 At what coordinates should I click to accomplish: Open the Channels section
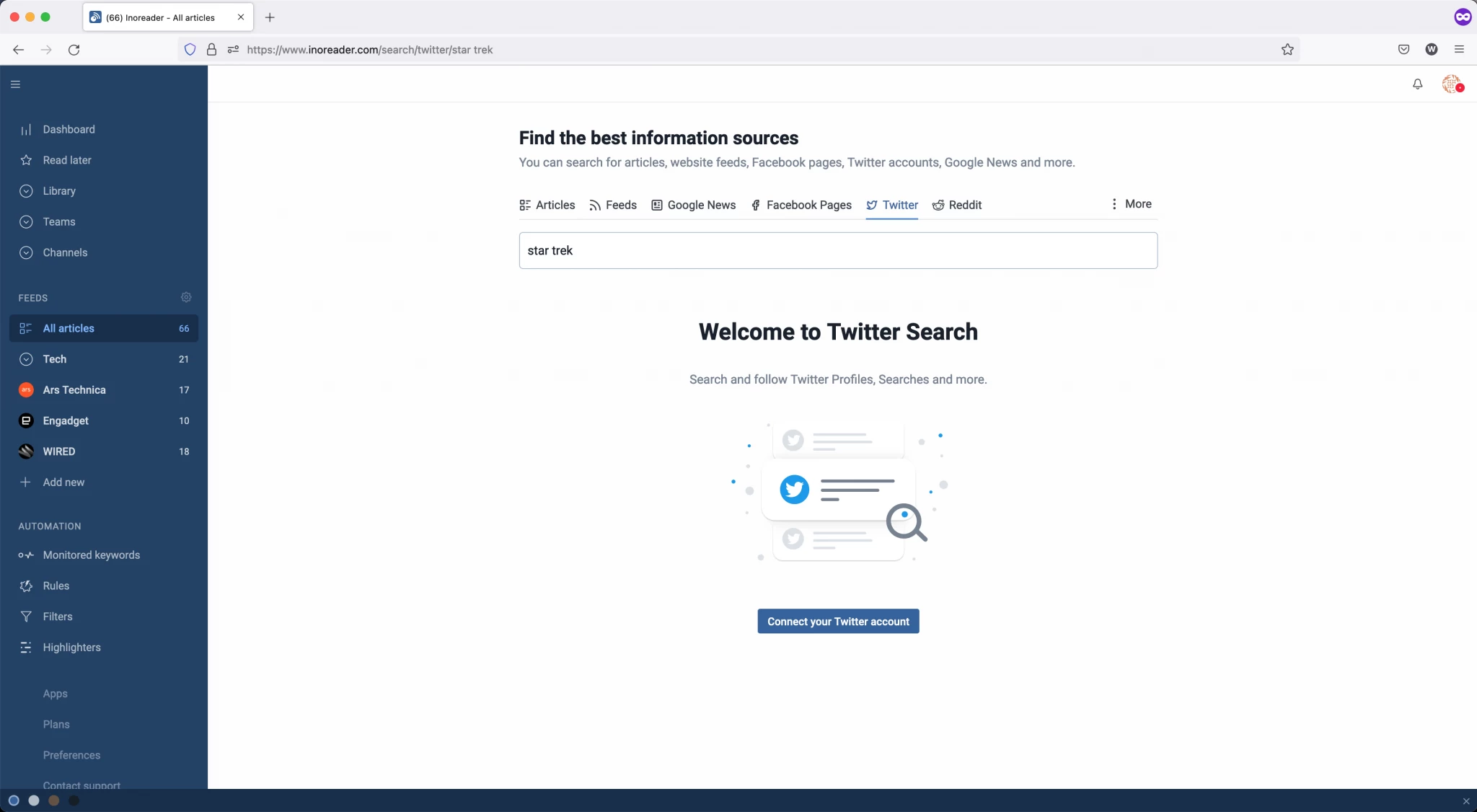(65, 252)
